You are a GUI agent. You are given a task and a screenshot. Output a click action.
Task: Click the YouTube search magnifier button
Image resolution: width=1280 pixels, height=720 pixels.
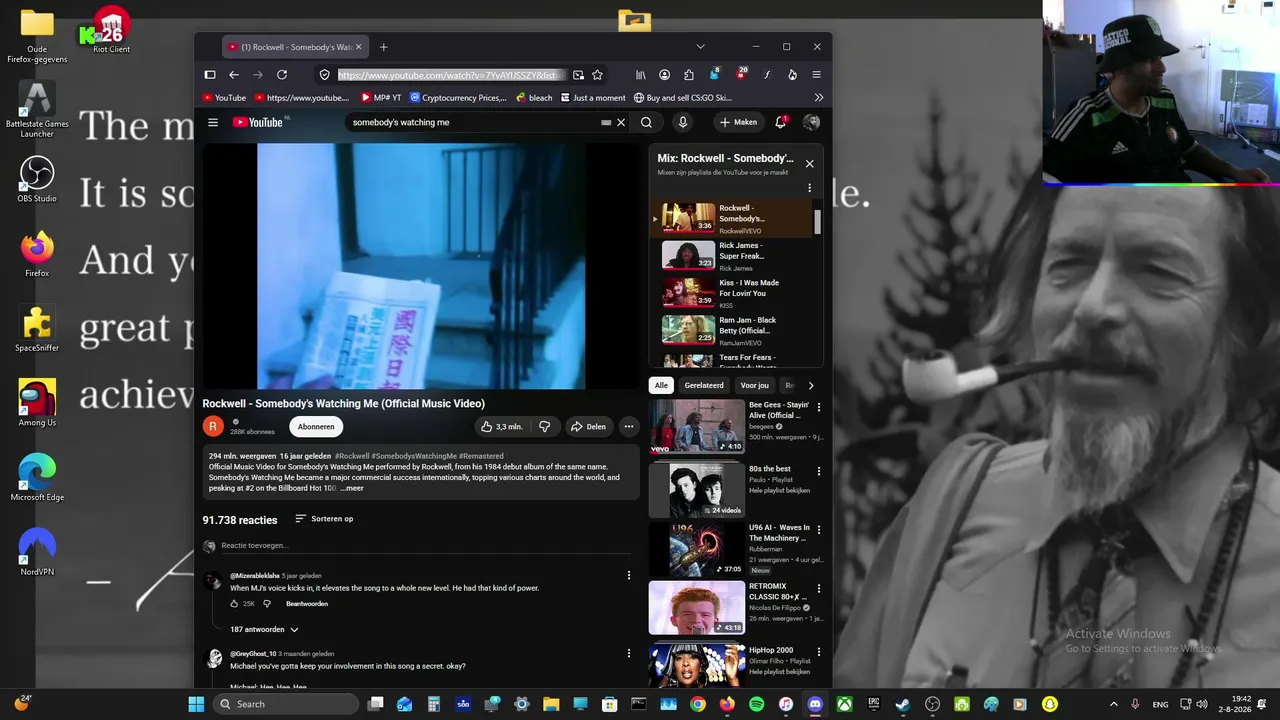646,122
